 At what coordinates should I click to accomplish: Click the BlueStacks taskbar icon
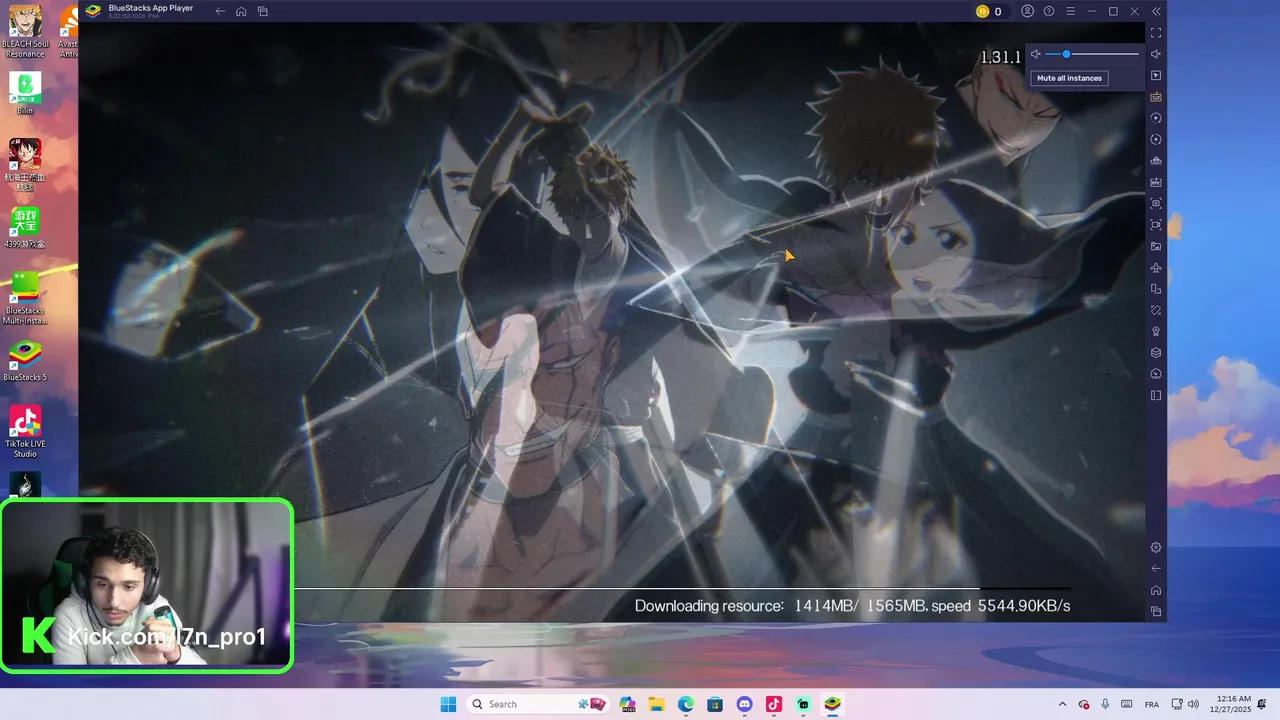(x=832, y=704)
